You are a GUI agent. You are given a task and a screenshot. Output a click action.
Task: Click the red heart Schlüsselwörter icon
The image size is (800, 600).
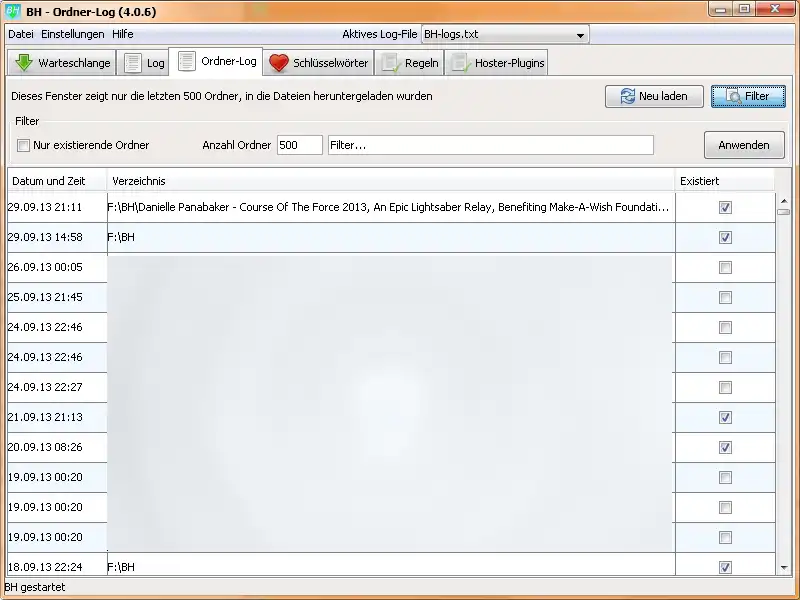tap(279, 63)
